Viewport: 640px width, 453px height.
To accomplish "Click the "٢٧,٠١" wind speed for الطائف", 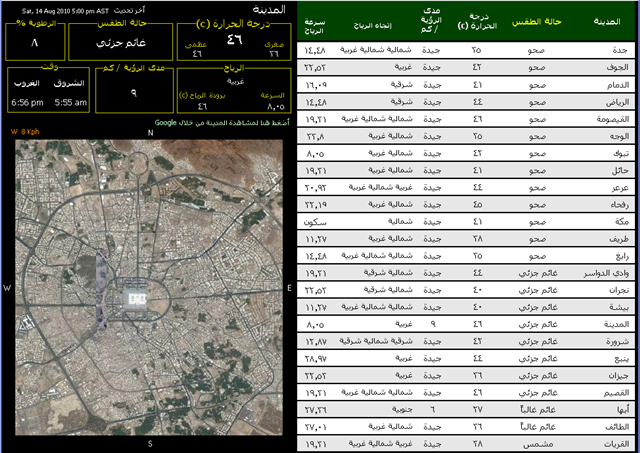I will [x=316, y=428].
